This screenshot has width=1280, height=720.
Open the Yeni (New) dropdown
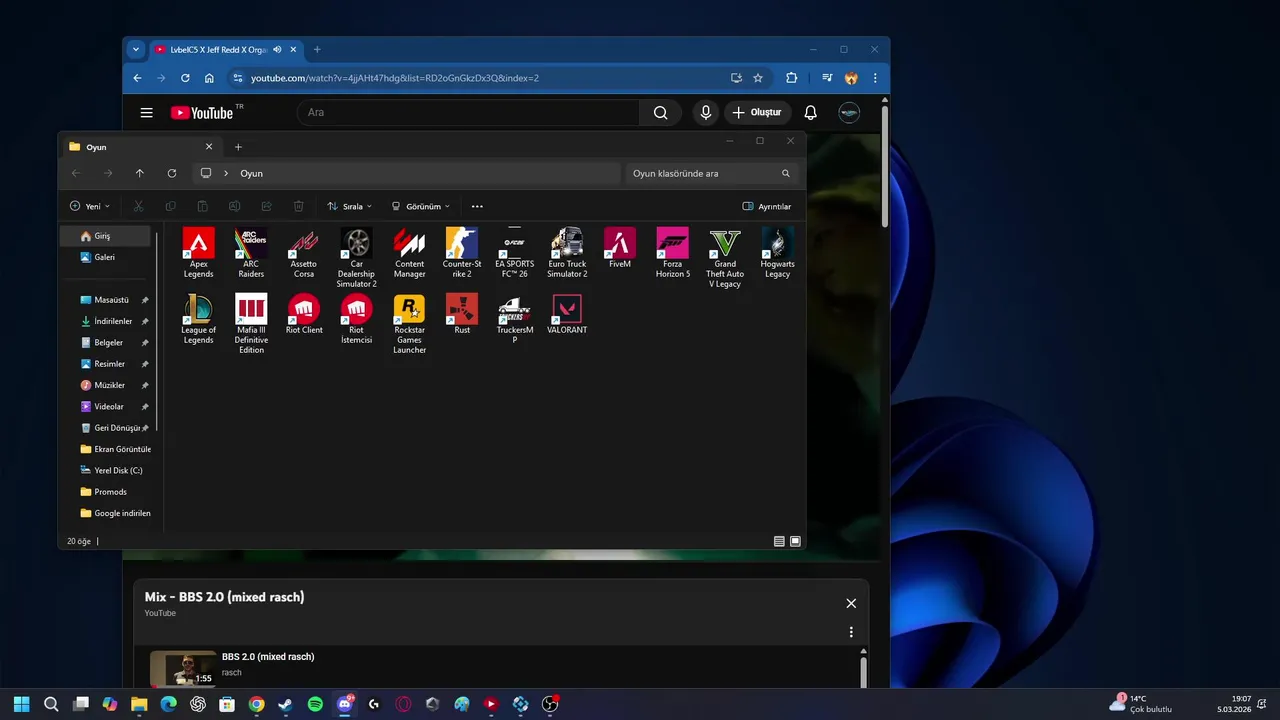pos(90,206)
